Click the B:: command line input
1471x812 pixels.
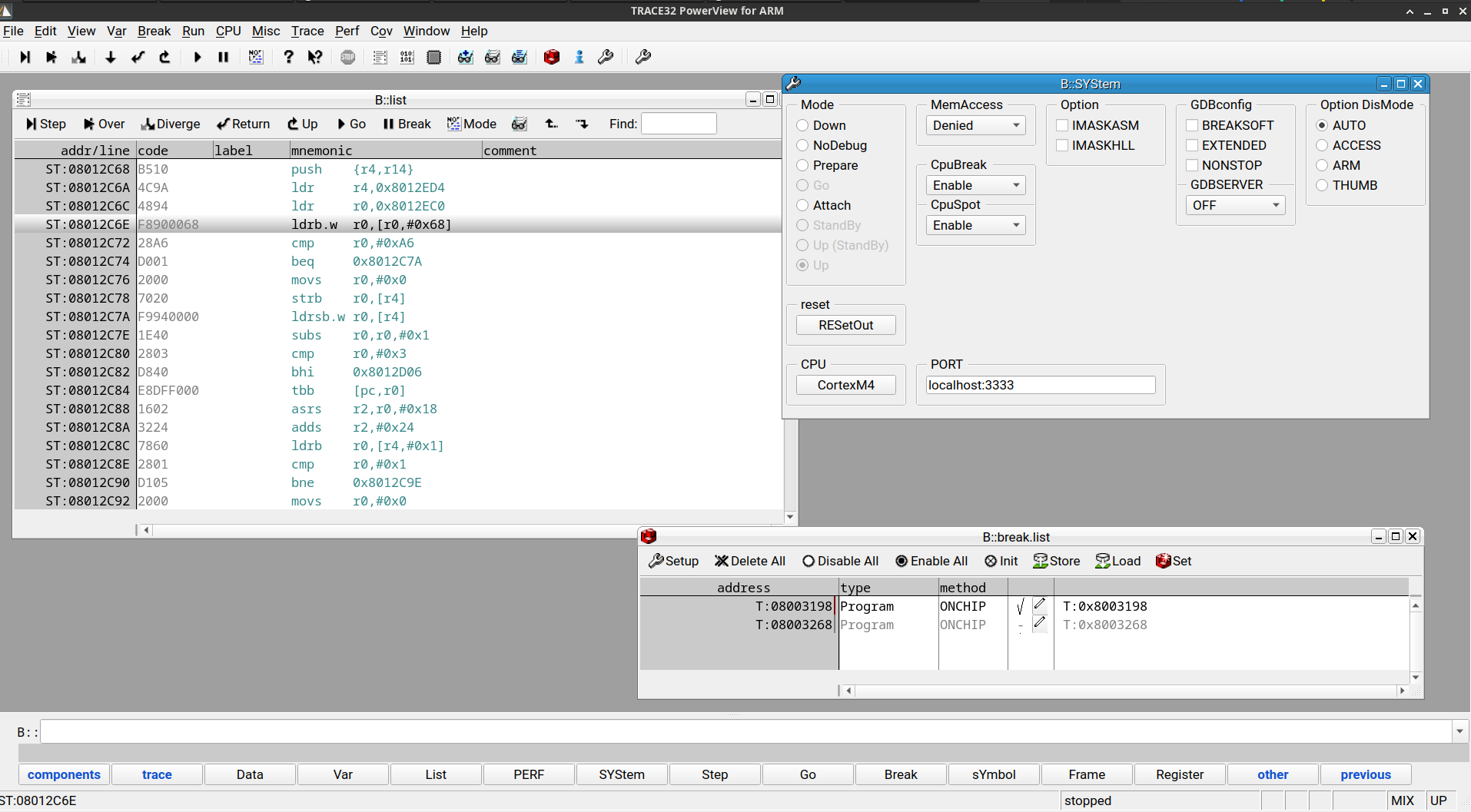745,731
